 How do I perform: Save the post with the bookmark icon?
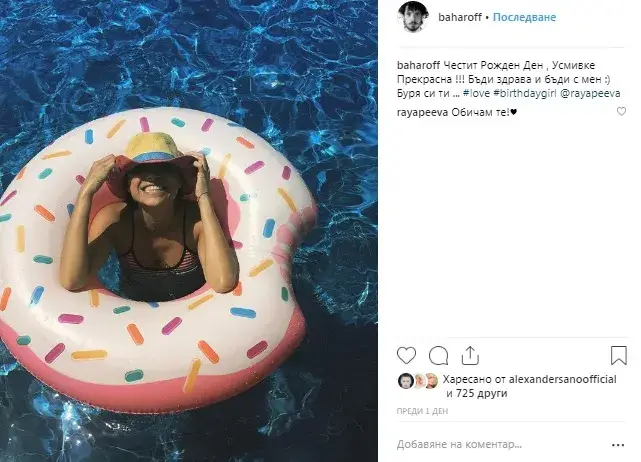point(619,355)
